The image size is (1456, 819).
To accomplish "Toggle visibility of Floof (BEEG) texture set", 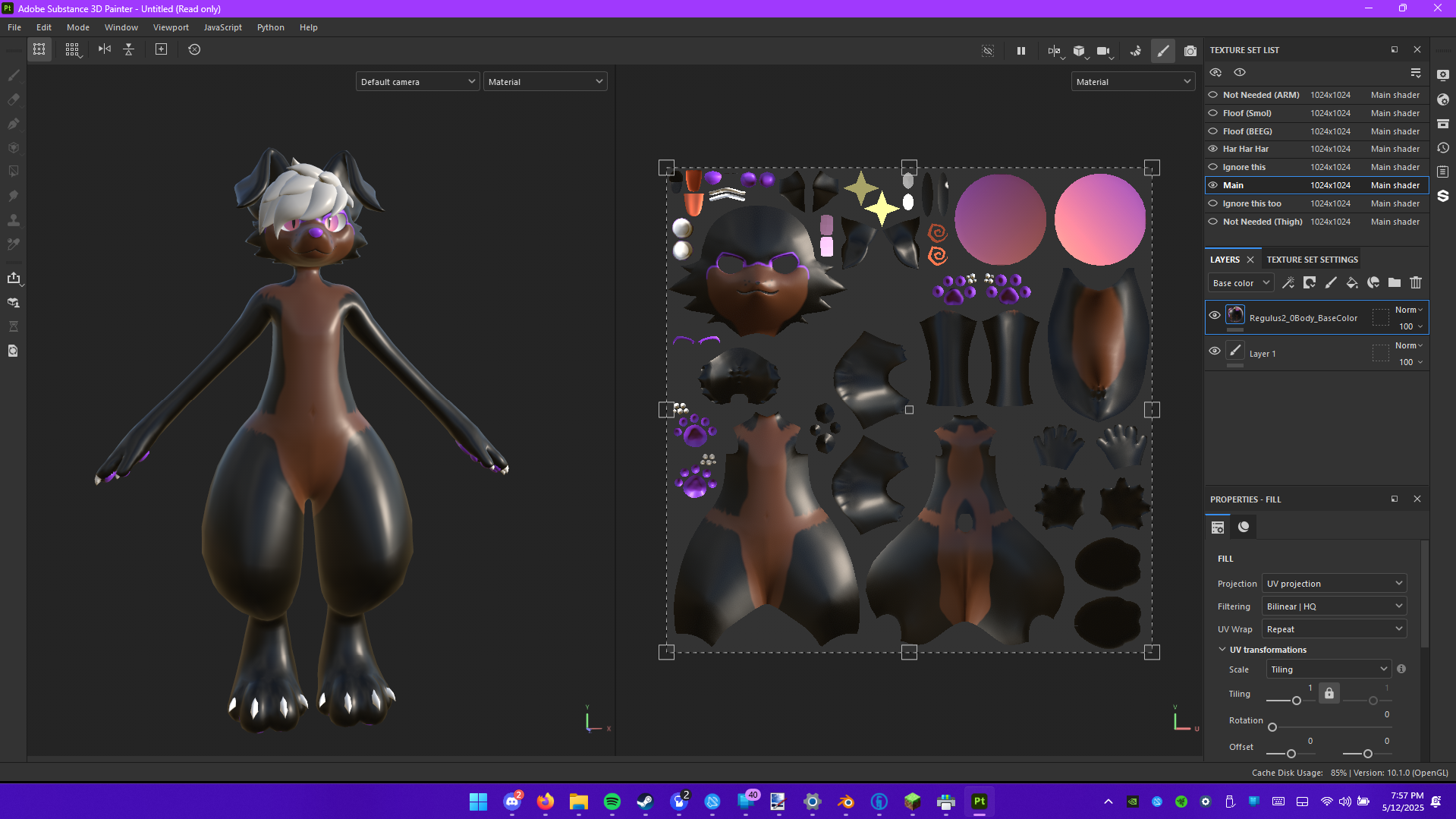I will coord(1213,131).
